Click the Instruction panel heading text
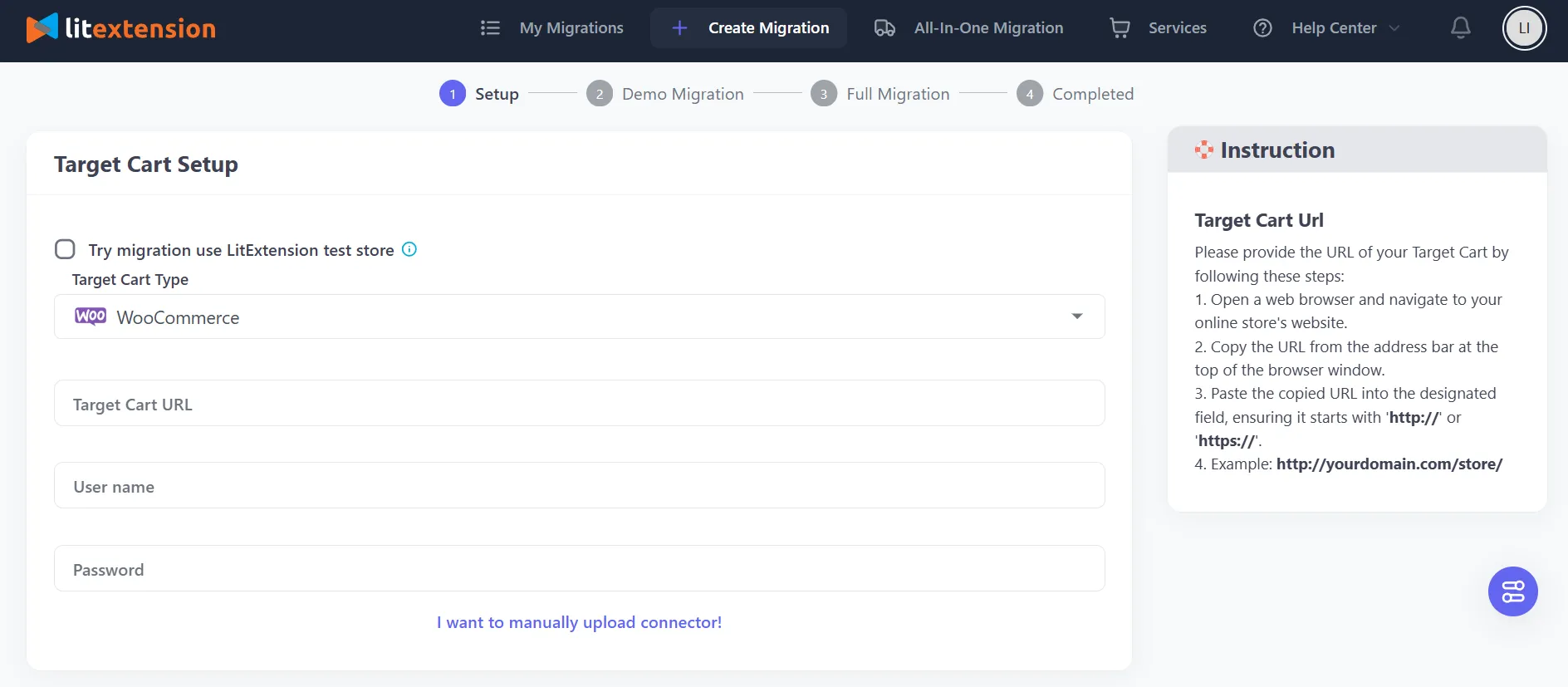Viewport: 1568px width, 687px height. point(1277,150)
